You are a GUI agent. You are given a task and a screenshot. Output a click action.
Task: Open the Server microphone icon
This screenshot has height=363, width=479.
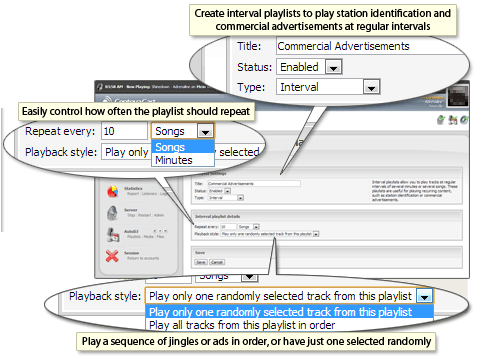[x=113, y=213]
